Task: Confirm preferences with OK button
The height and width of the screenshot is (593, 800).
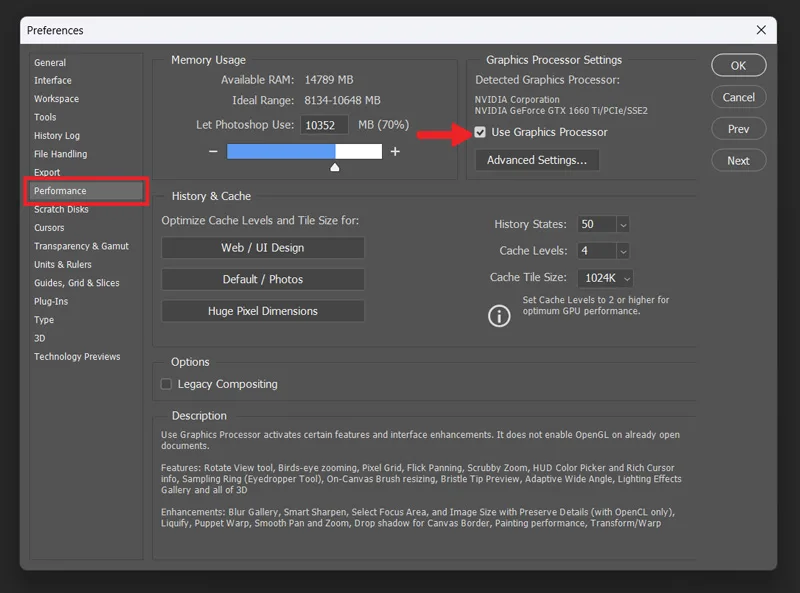Action: 738,65
